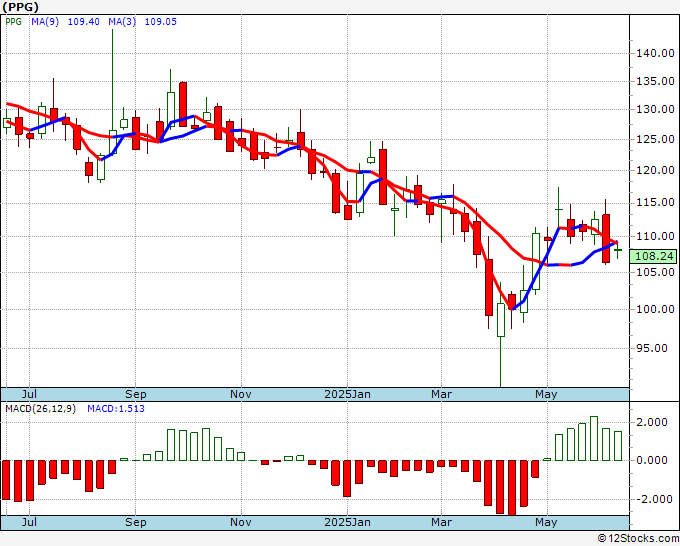The height and width of the screenshot is (546, 680).
Task: Click the MA(9) legend label
Action: (45, 22)
